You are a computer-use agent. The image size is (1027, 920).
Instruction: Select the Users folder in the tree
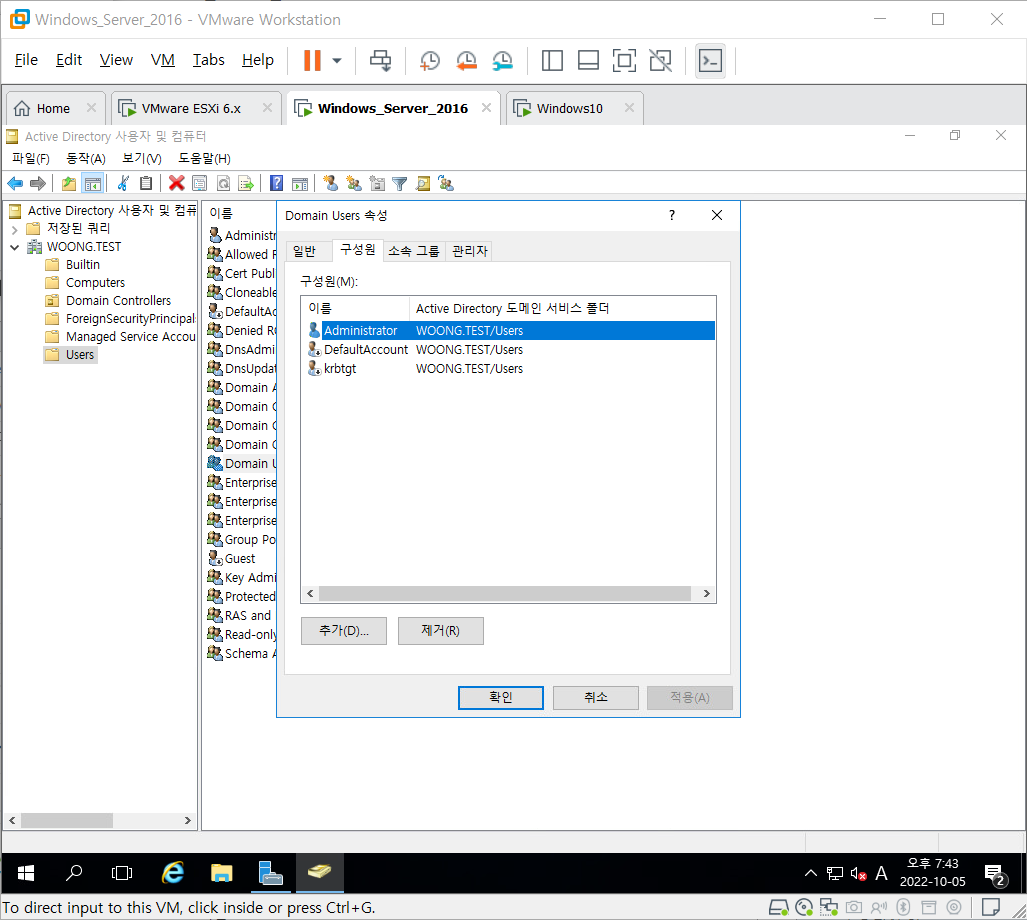pyautogui.click(x=80, y=355)
